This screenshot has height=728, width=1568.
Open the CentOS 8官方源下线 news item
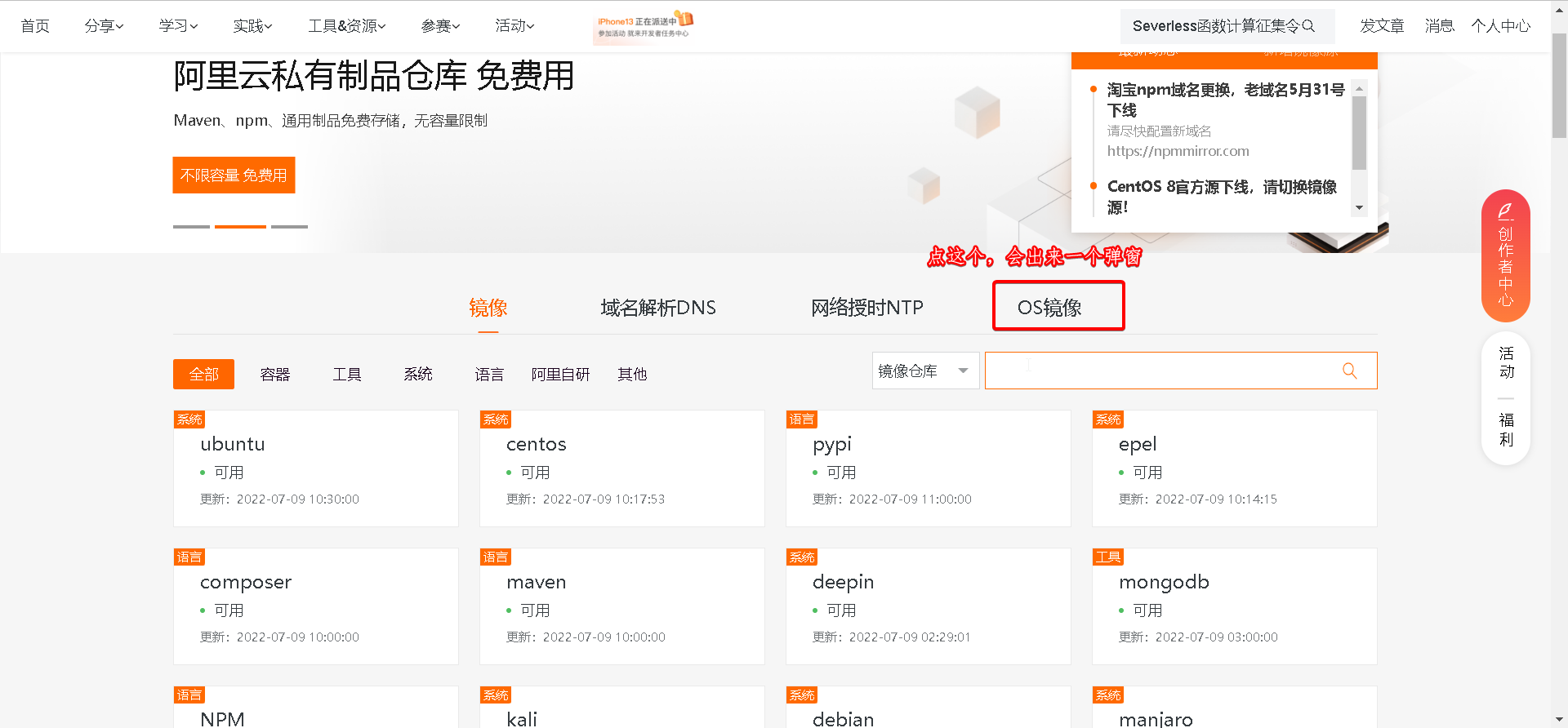click(x=1222, y=197)
